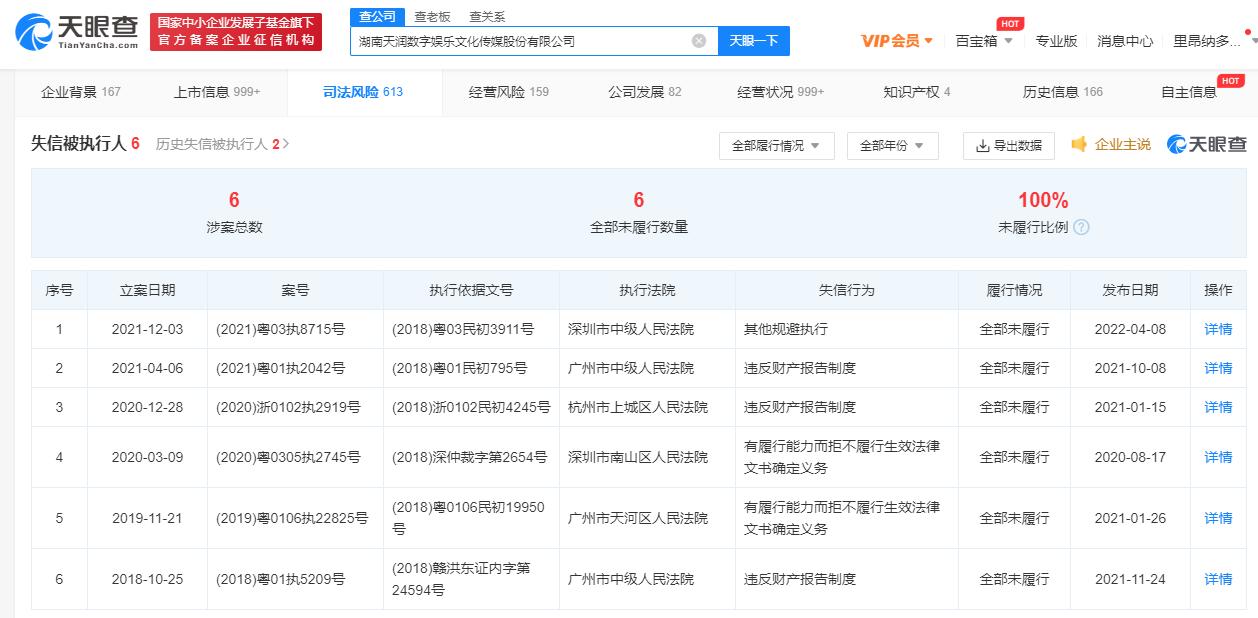Switch to the 查关系 search tab
The width and height of the screenshot is (1258, 618).
pos(487,17)
